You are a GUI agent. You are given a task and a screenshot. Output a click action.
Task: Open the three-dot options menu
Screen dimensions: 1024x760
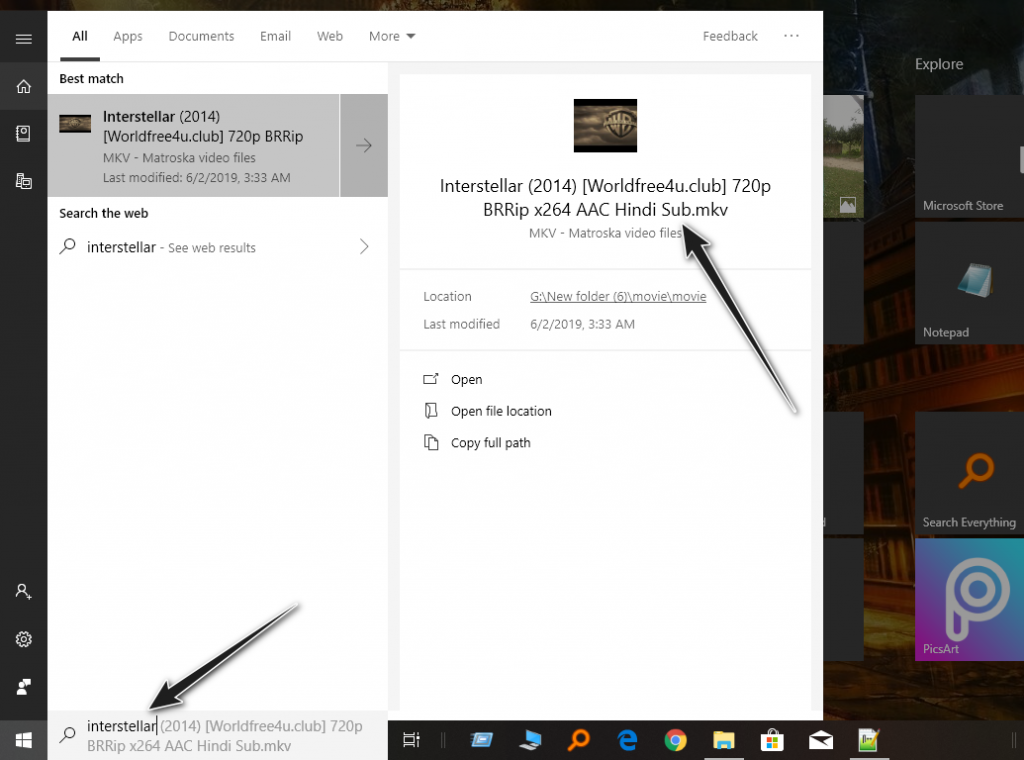pyautogui.click(x=791, y=36)
